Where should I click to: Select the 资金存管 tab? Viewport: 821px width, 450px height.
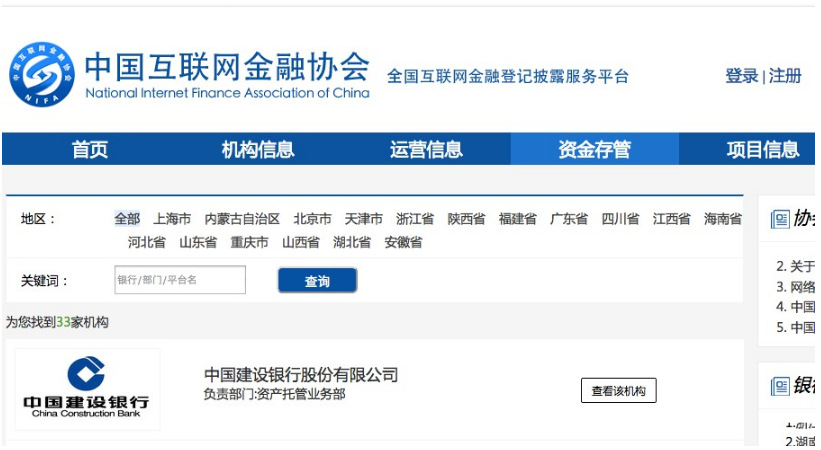[595, 149]
